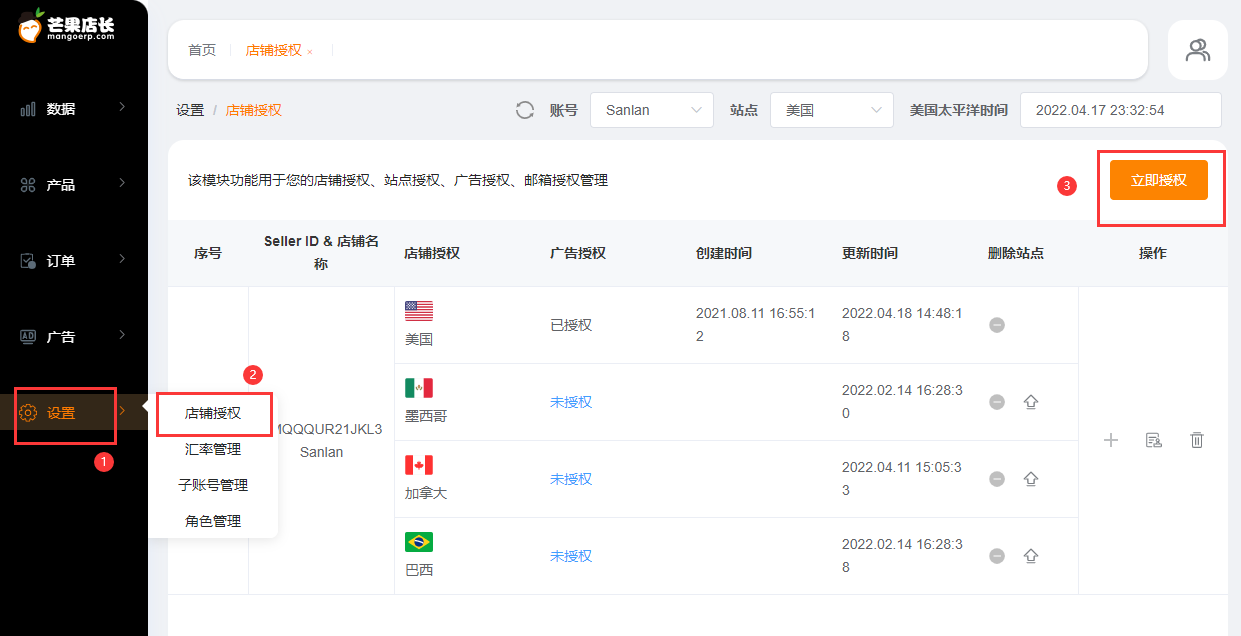The image size is (1241, 636).
Task: Click the 操作 column header
Action: tap(1153, 253)
